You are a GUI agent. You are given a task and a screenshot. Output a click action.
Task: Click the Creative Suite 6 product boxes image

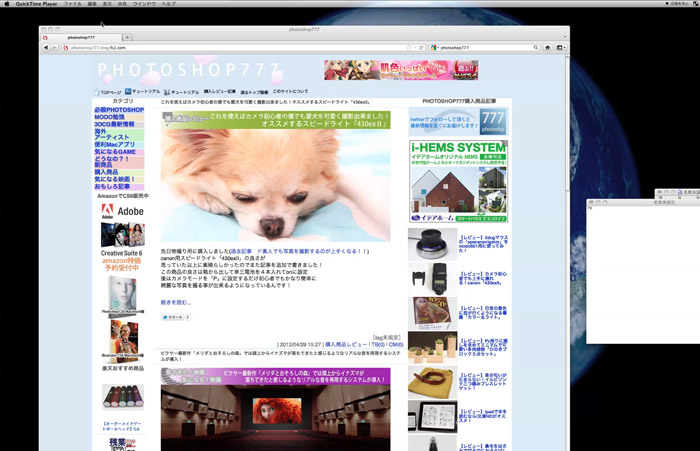click(x=123, y=235)
